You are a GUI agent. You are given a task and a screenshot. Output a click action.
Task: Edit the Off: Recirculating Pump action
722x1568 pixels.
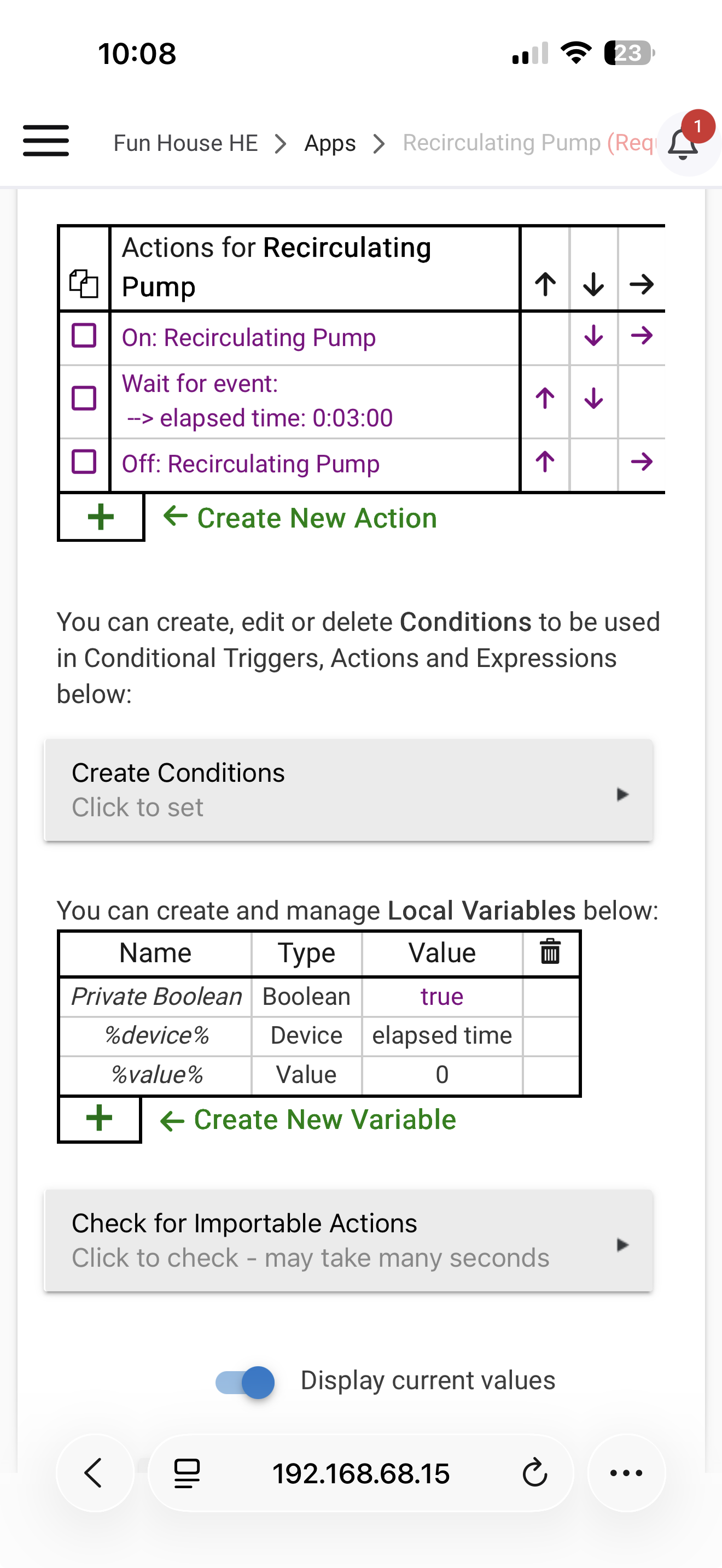point(251,464)
